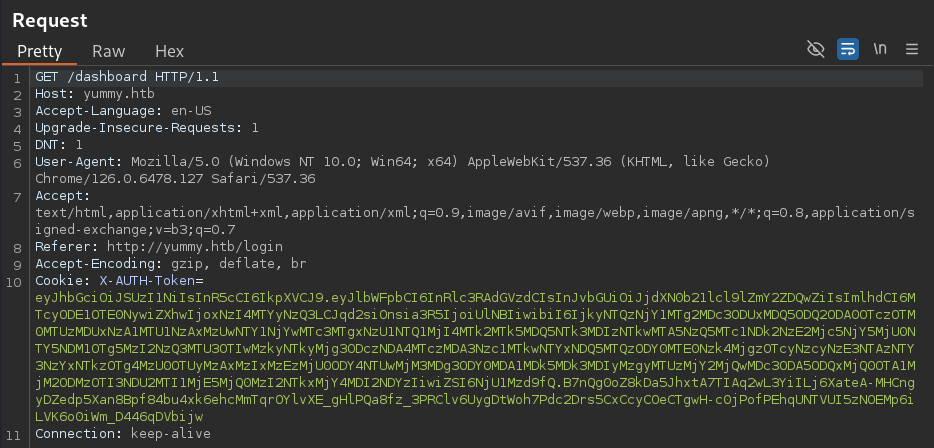Click the Upgrade-Insecure-Requests header line

147,127
